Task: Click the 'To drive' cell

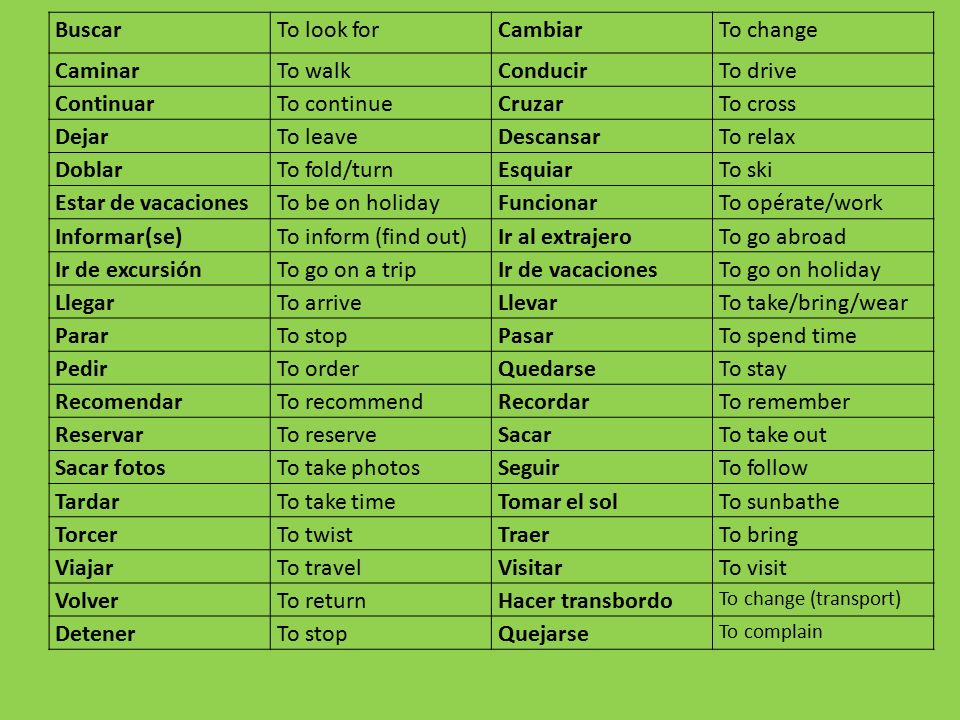Action: (x=823, y=70)
